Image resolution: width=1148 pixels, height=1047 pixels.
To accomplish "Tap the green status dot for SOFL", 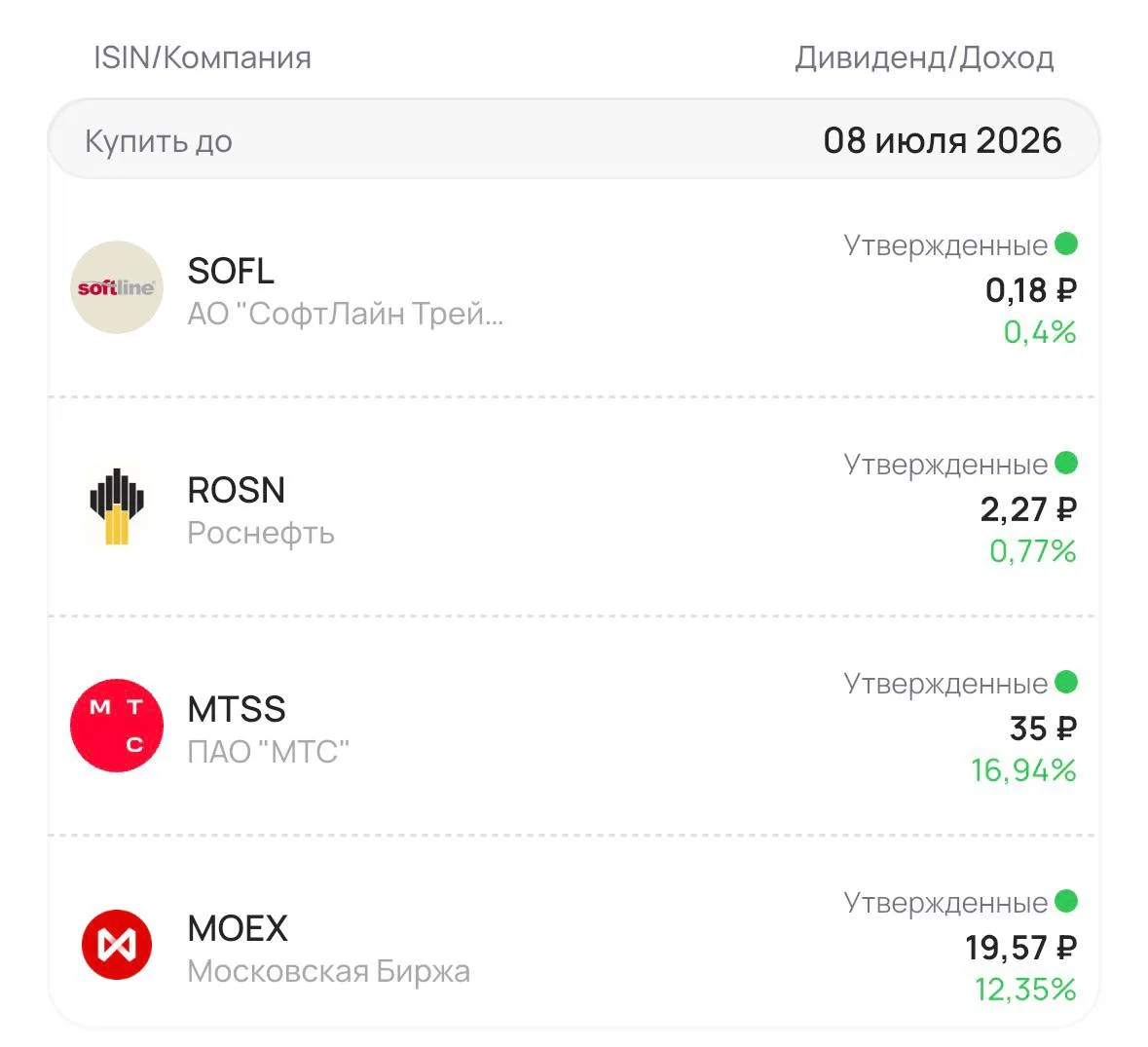I will point(1066,243).
